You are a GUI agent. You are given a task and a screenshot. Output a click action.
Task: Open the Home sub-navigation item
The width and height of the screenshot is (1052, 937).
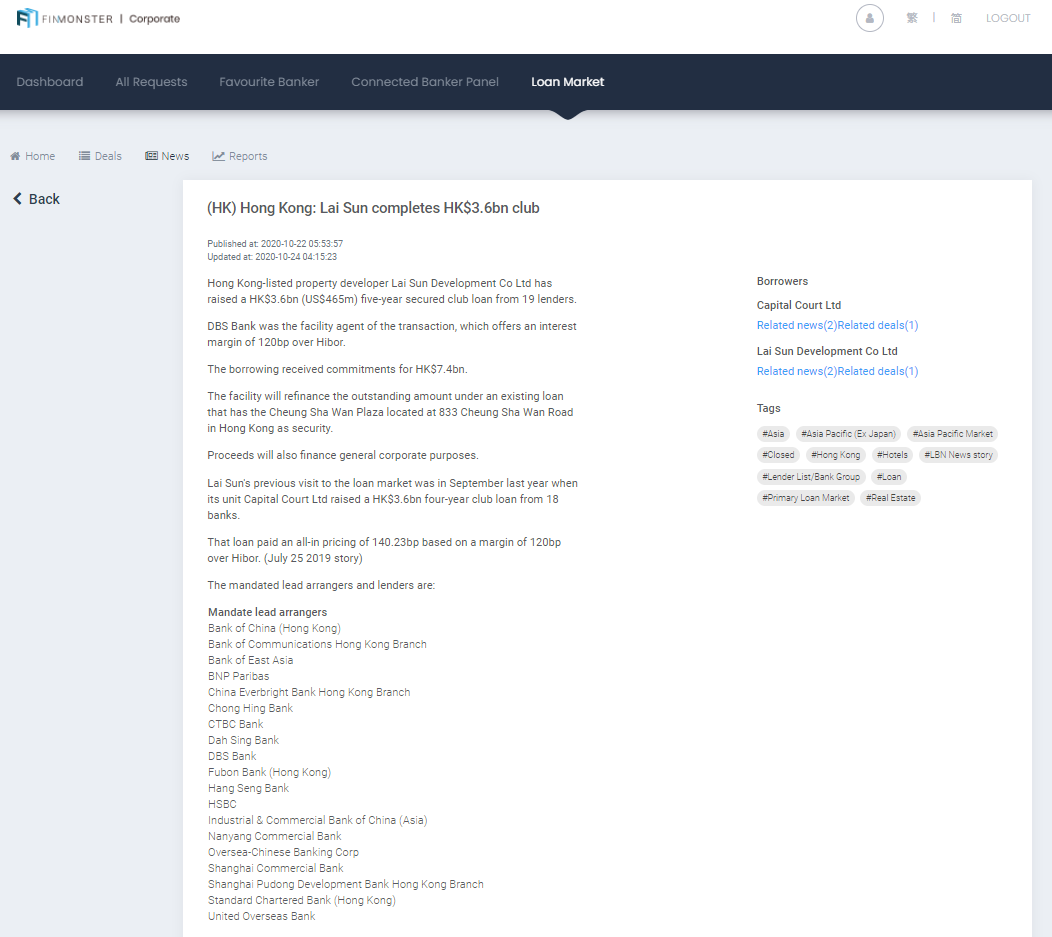pos(33,156)
